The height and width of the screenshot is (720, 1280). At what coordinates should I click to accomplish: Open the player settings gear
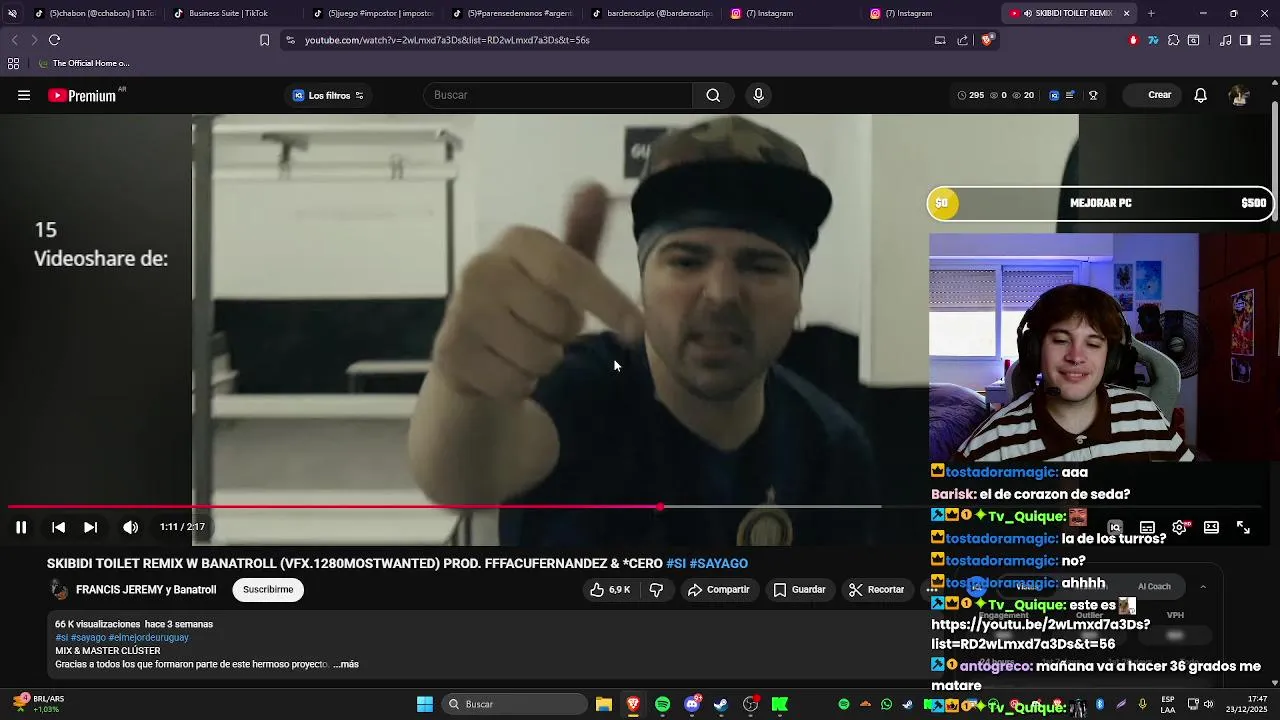point(1179,527)
